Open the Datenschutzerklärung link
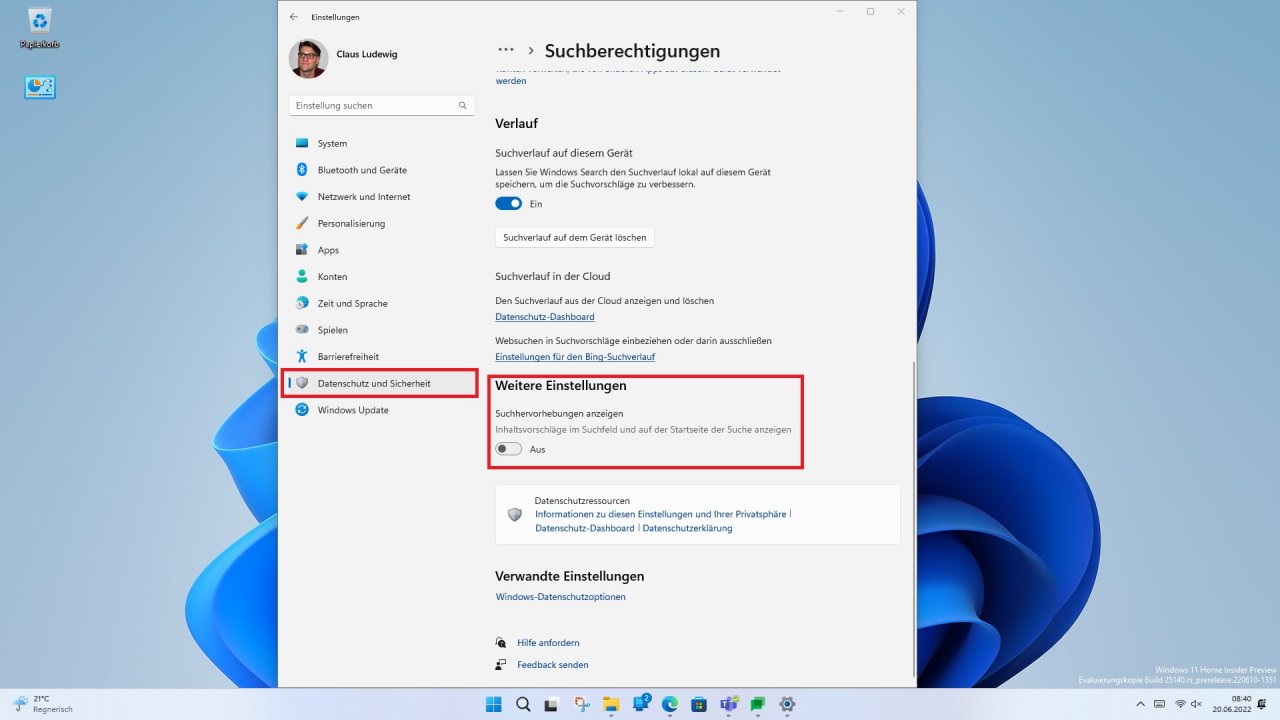The height and width of the screenshot is (720, 1280). click(x=687, y=528)
